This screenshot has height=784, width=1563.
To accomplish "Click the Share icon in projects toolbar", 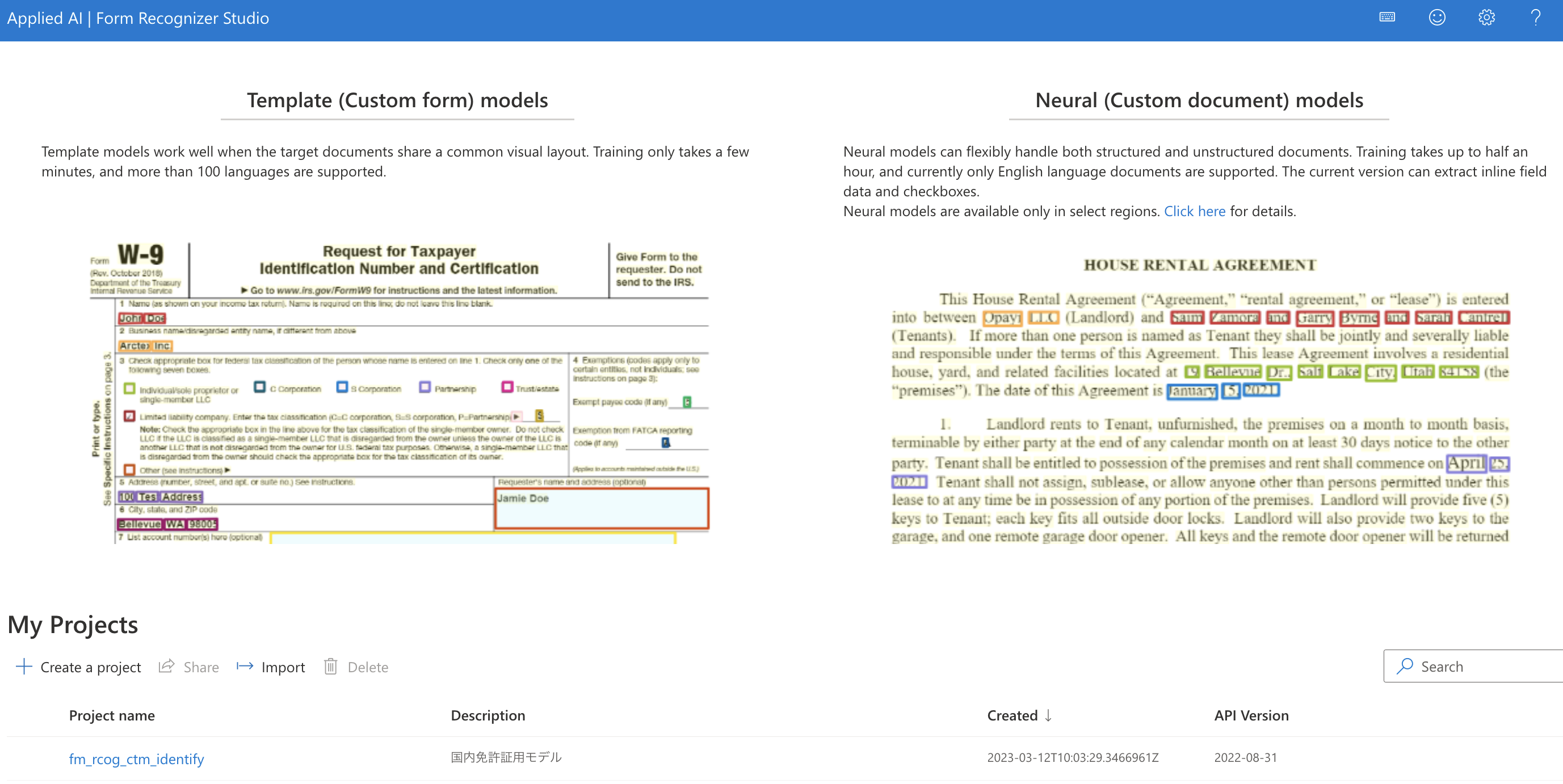I will coord(167,667).
